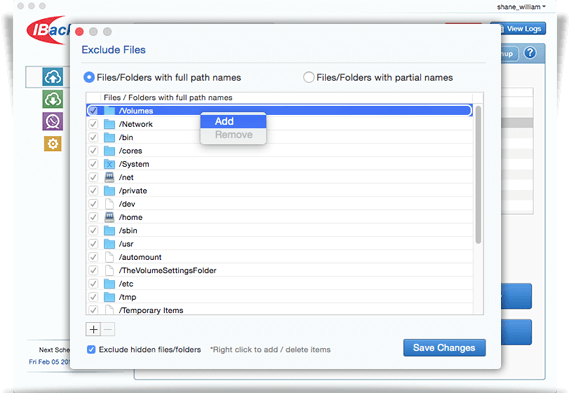Click the plus button to add item
Image resolution: width=570 pixels, height=393 pixels.
(93, 329)
